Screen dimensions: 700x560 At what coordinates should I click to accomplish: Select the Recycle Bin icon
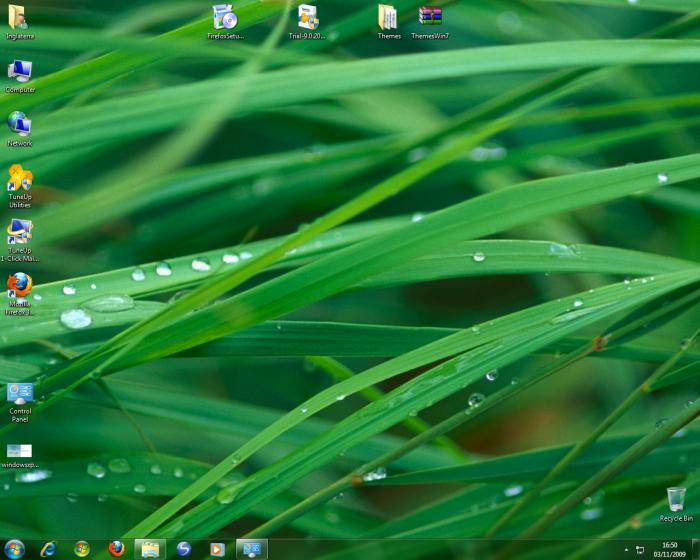point(676,500)
